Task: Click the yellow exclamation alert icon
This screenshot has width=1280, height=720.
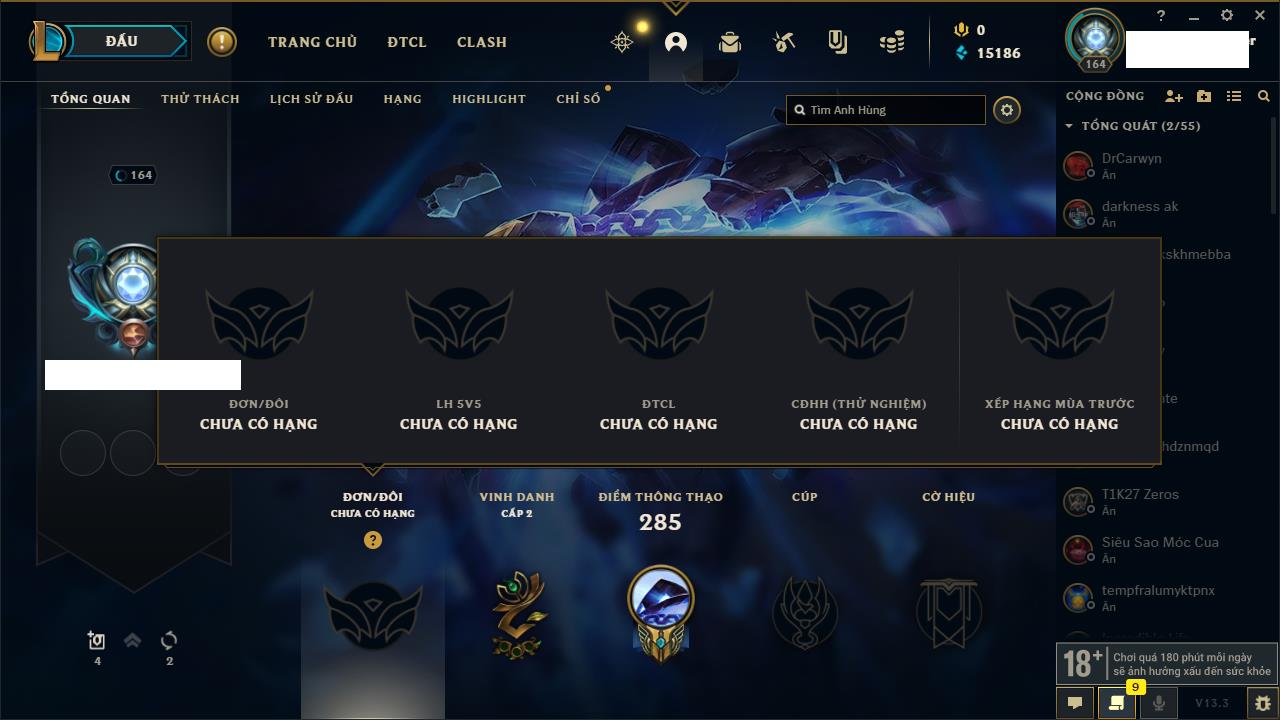Action: click(x=222, y=42)
